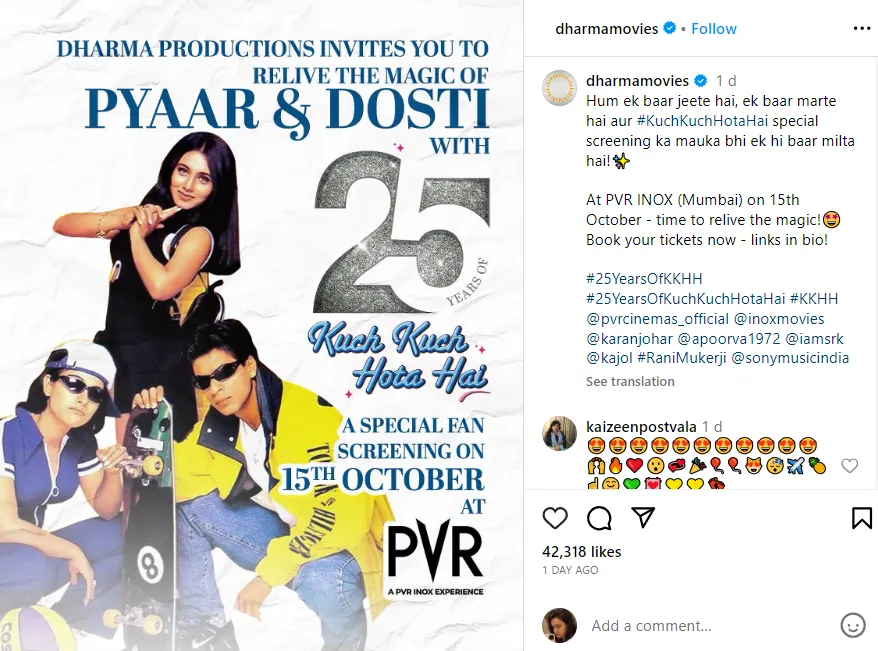This screenshot has width=878, height=651.
Task: Open the three-dots more options menu
Action: 861,29
